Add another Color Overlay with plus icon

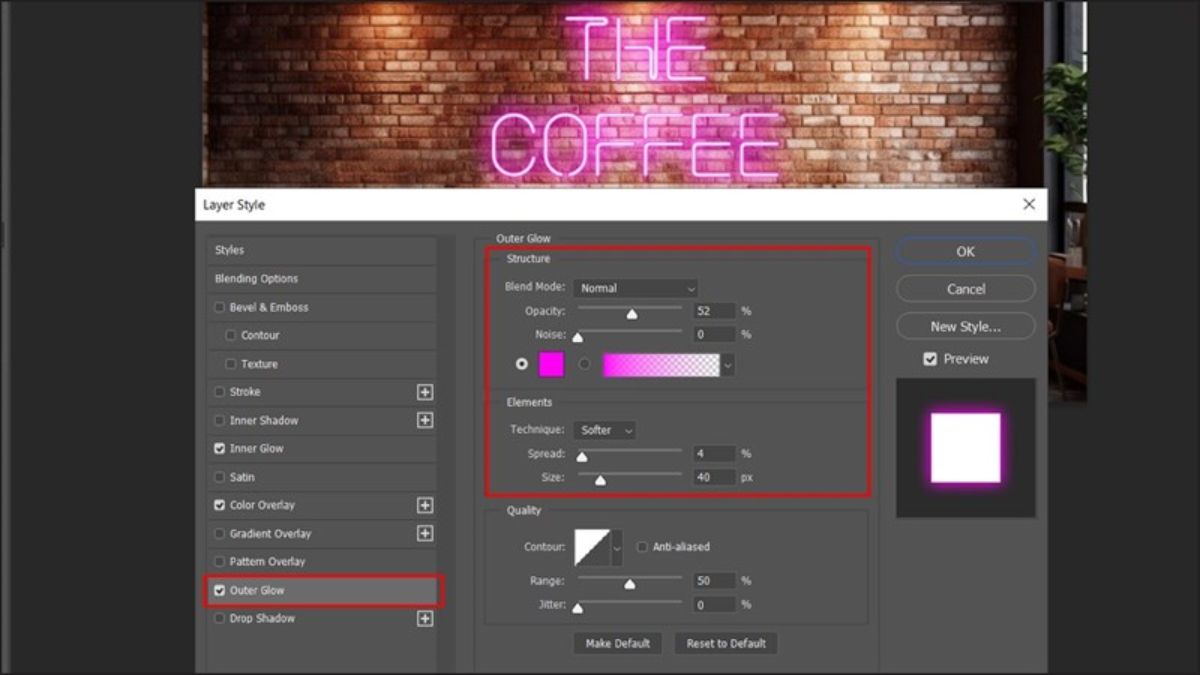point(425,505)
